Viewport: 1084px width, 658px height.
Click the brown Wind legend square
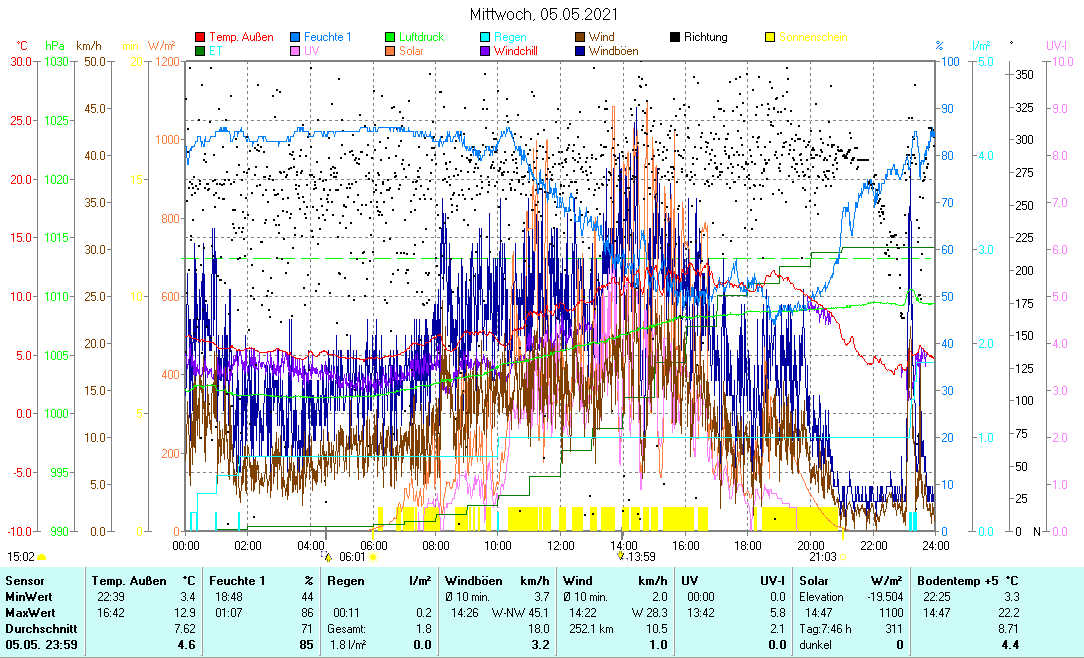580,38
